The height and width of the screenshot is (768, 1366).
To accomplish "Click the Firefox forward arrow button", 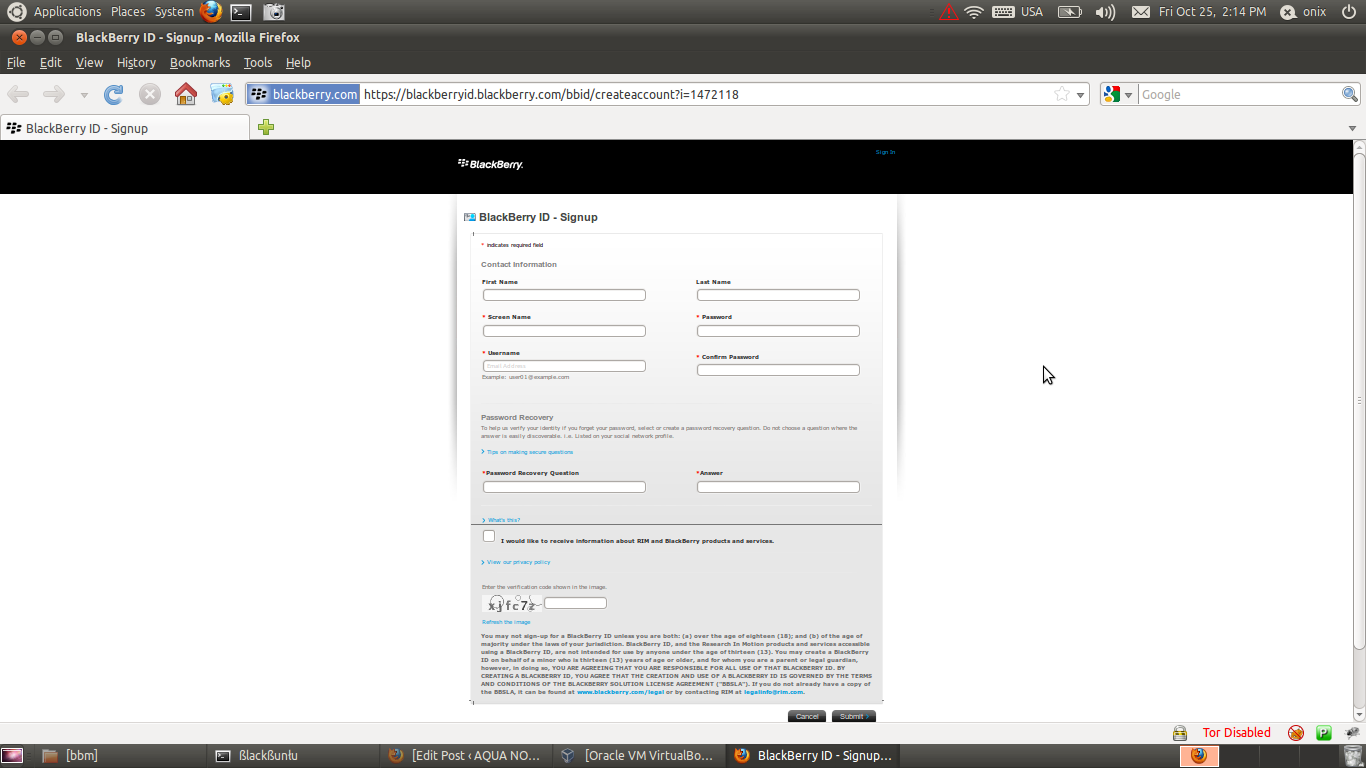I will point(54,94).
